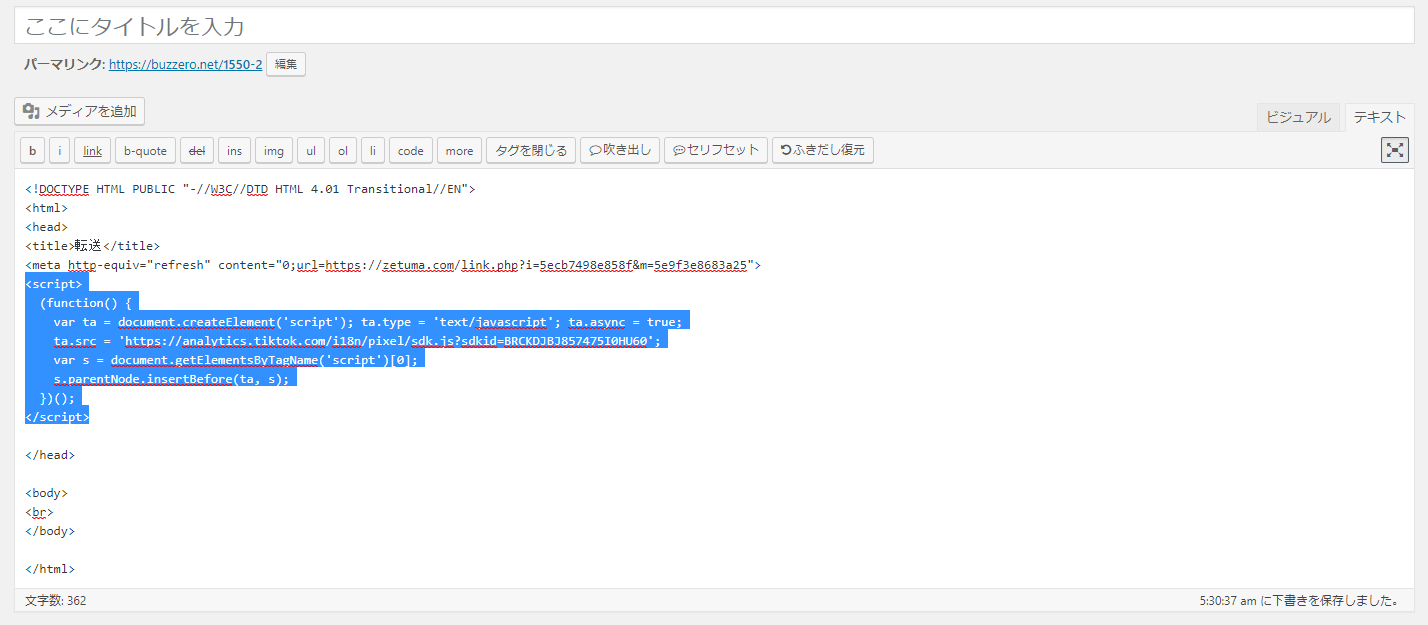Open the buzzero.net permalink URL
1428x625 pixels.
tap(185, 64)
